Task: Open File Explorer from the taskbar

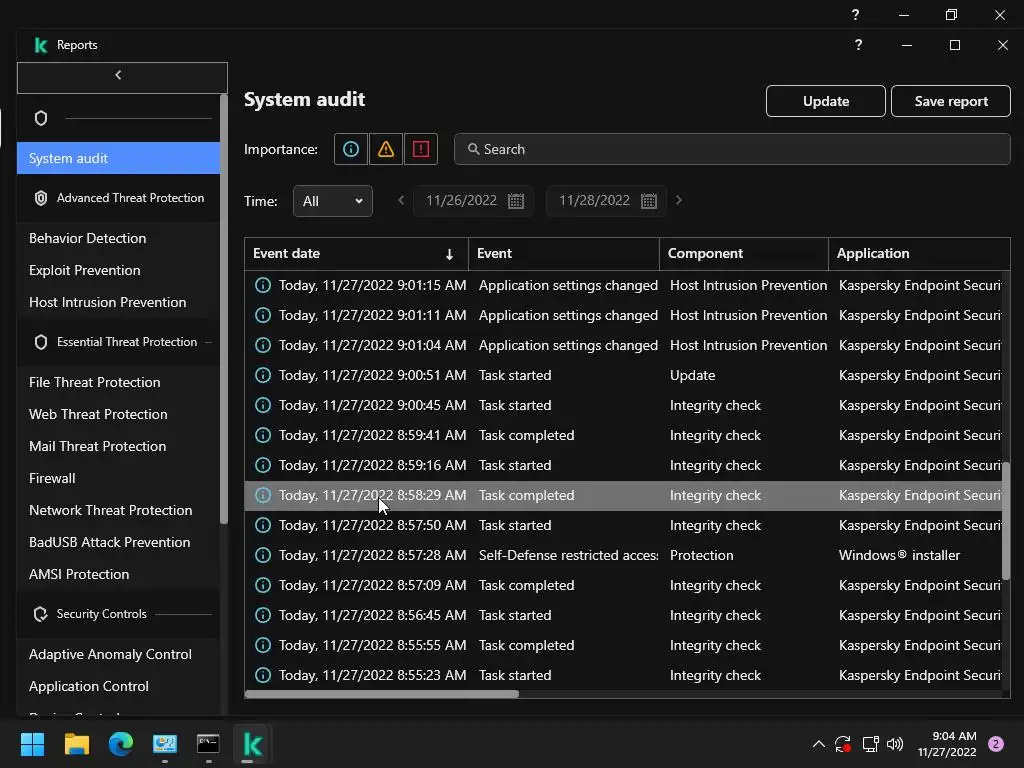Action: point(76,744)
